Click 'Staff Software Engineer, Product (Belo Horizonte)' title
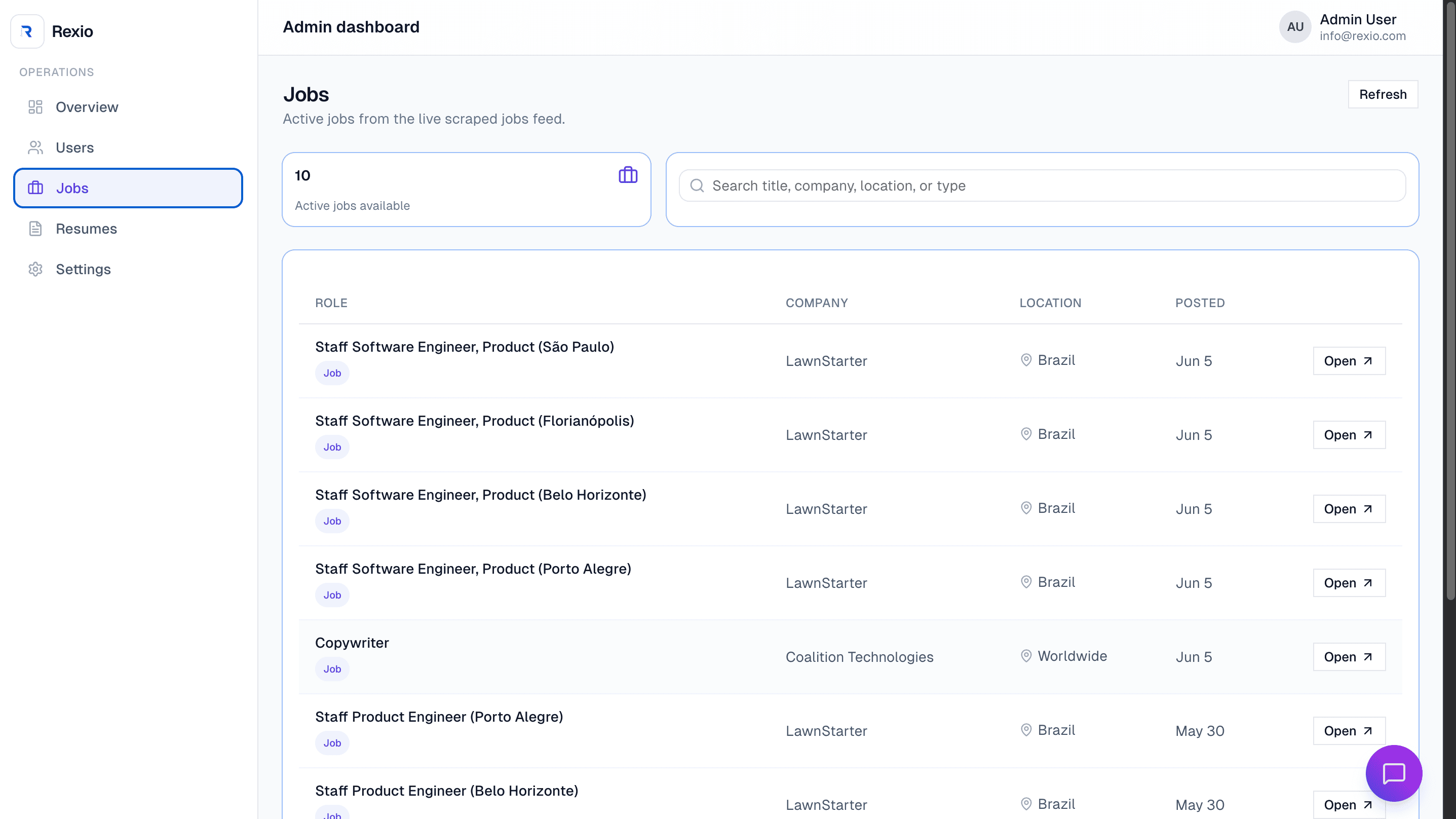 480,495
